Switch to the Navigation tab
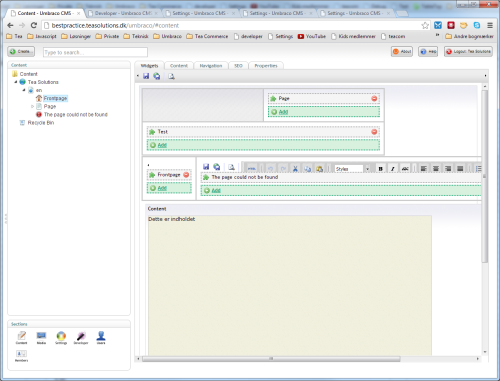This screenshot has width=500, height=381. 211,66
